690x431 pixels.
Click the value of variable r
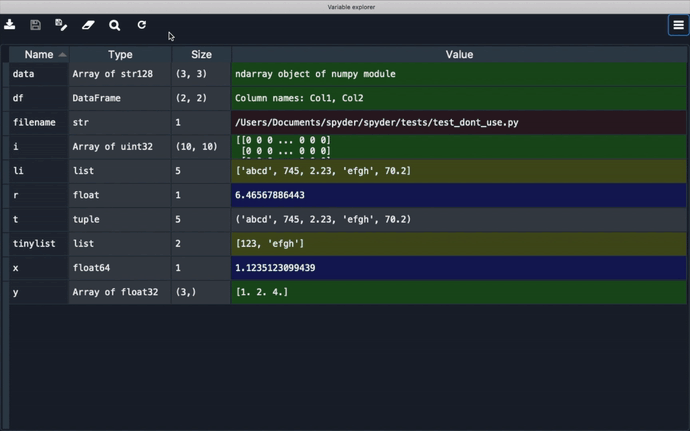(459, 195)
